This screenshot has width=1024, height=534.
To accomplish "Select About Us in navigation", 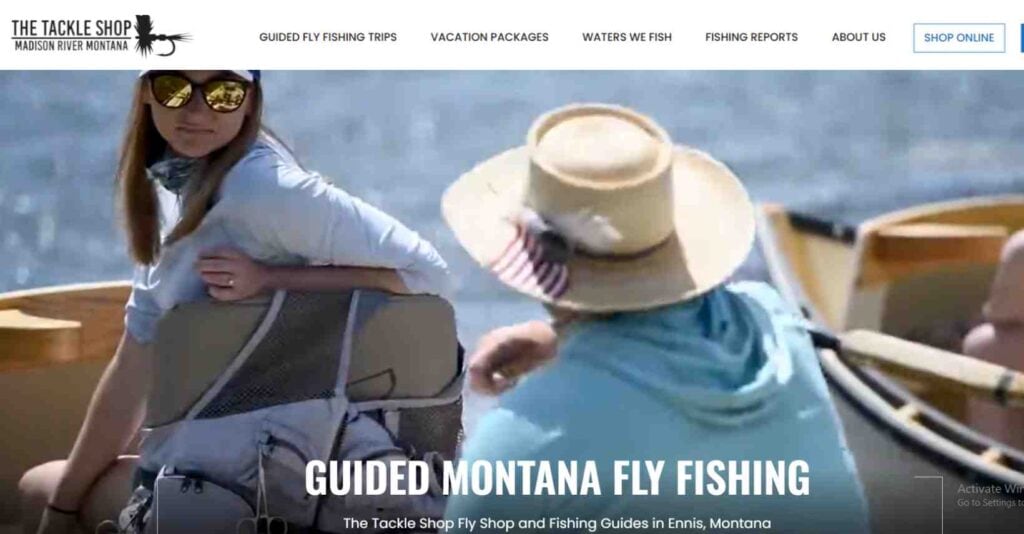I will tap(858, 37).
